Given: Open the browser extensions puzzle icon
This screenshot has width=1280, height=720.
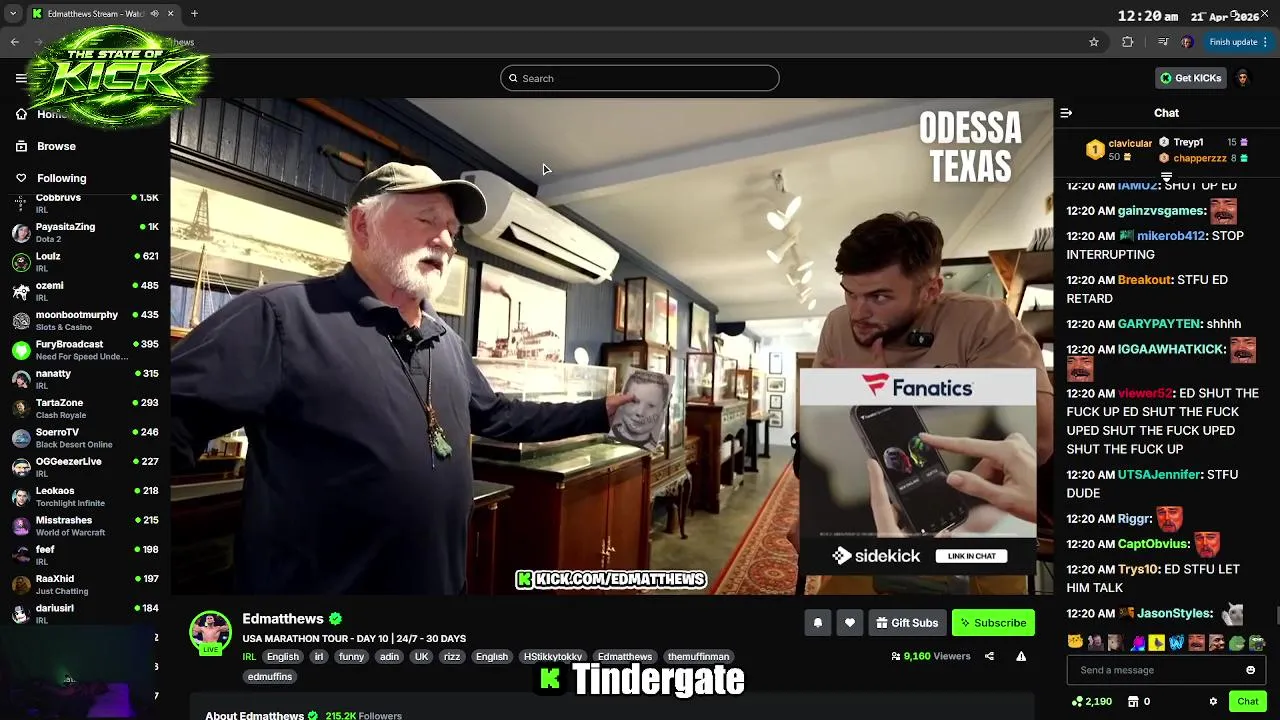Looking at the screenshot, I should point(1128,42).
